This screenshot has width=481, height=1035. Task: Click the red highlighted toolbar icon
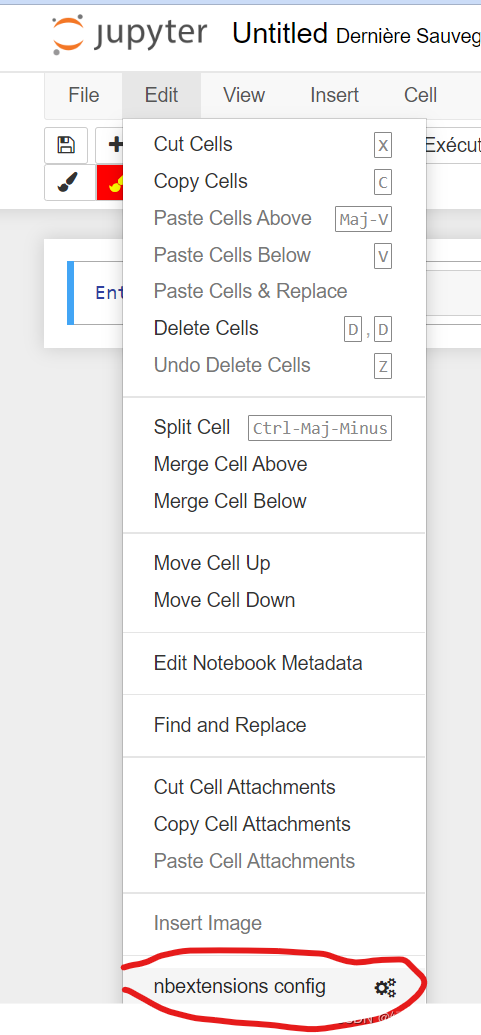110,182
